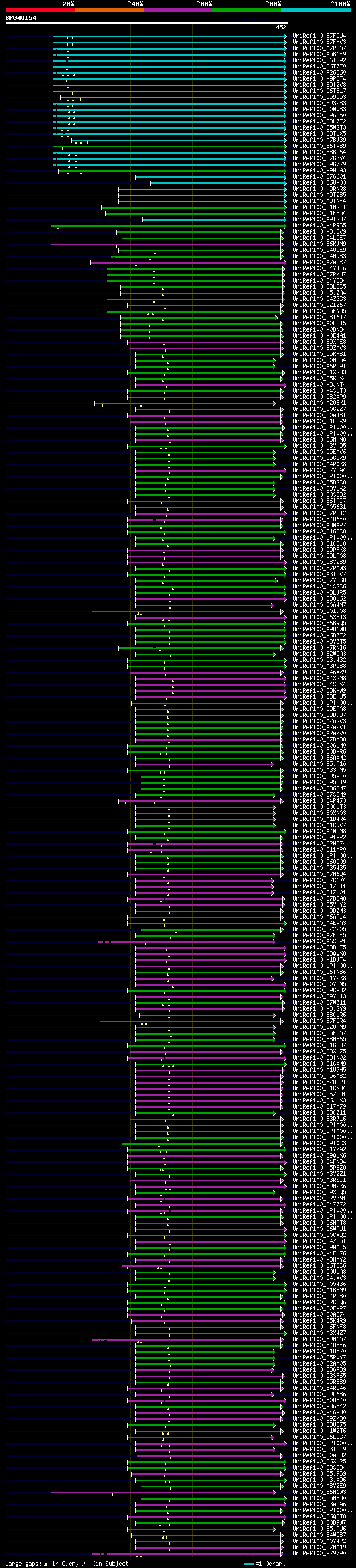Click the orange ~40% identity legend segment

(109, 10)
